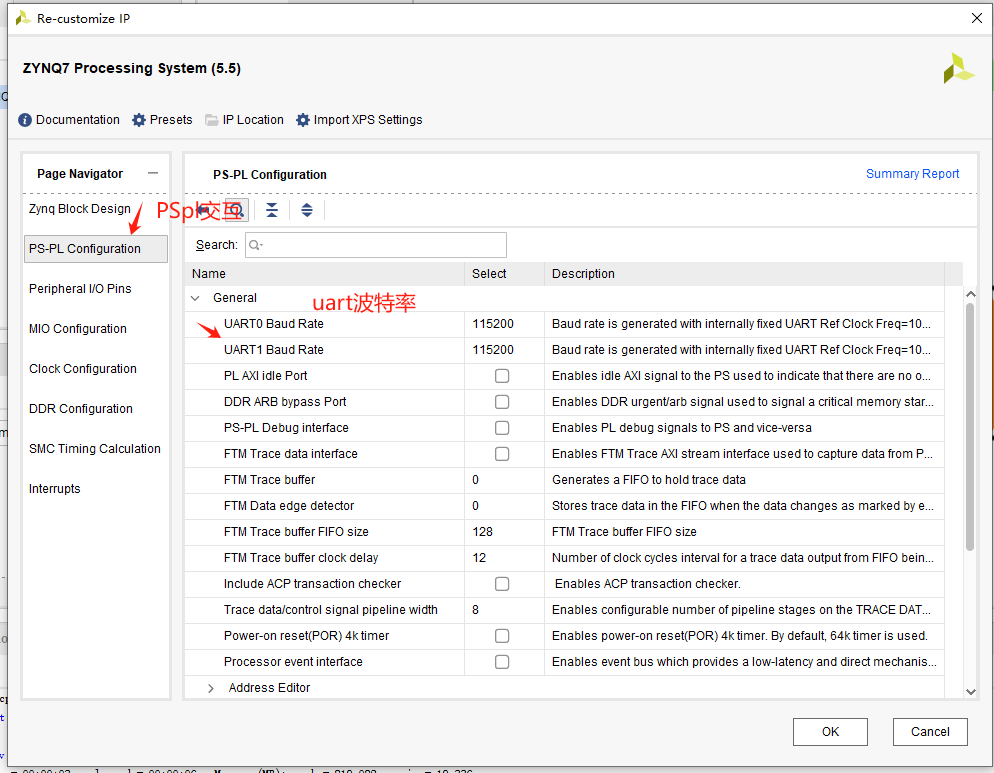The width and height of the screenshot is (994, 773).
Task: Collapse the Page Navigator with the minus icon
Action: [x=153, y=173]
